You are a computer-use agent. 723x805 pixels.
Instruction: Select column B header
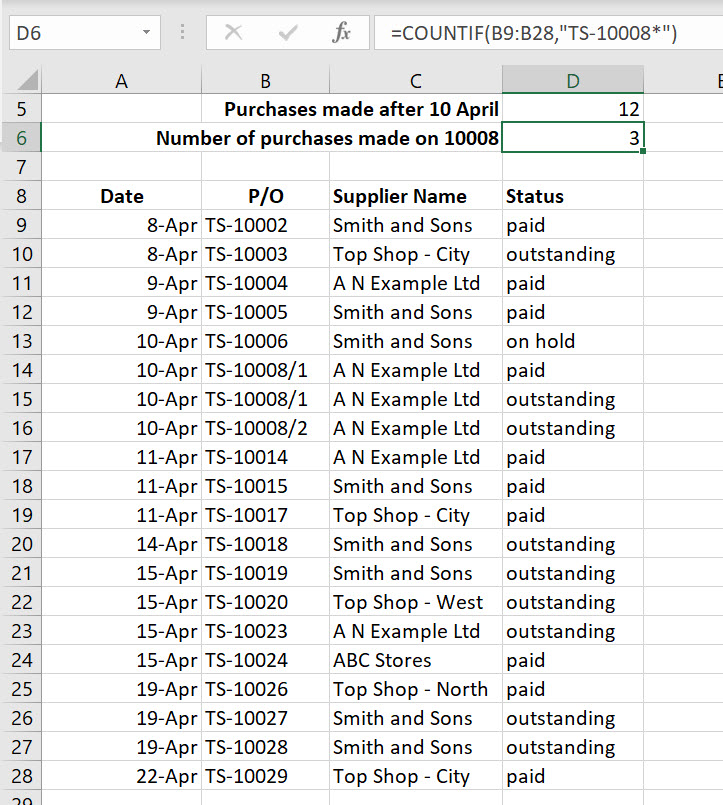265,80
